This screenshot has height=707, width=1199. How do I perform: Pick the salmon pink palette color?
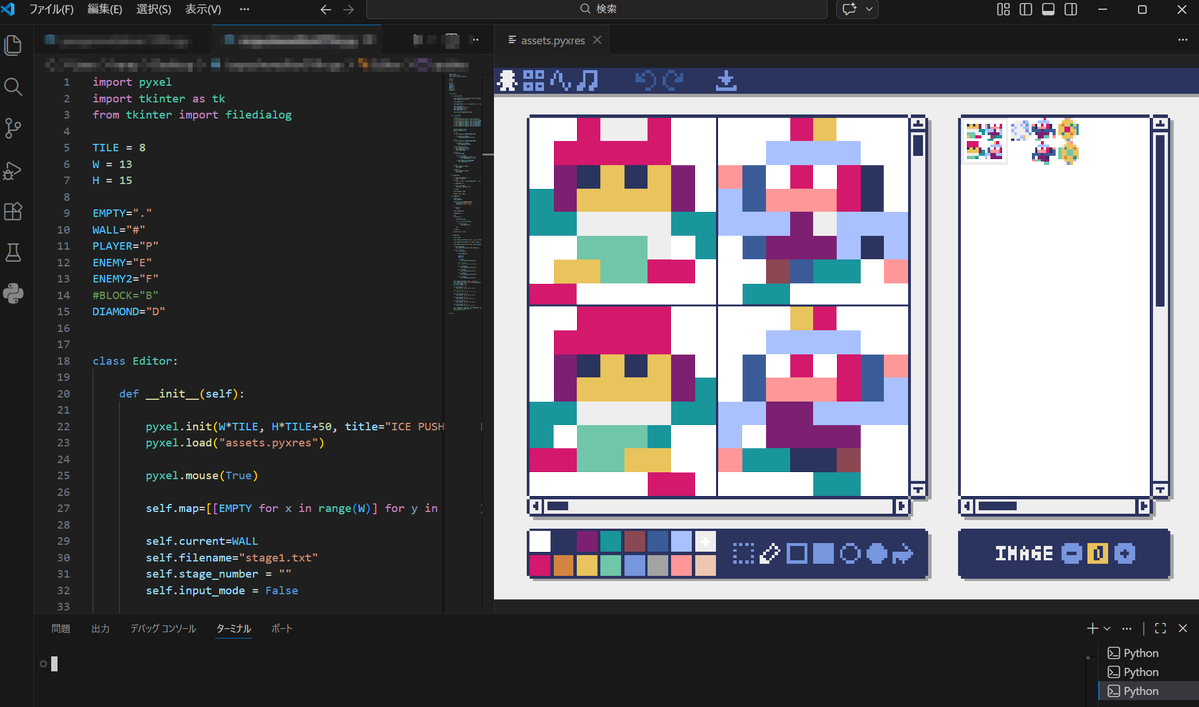[x=681, y=565]
